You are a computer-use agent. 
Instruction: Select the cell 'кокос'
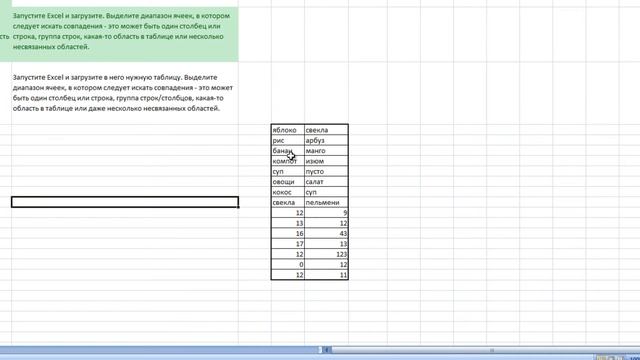(x=288, y=192)
